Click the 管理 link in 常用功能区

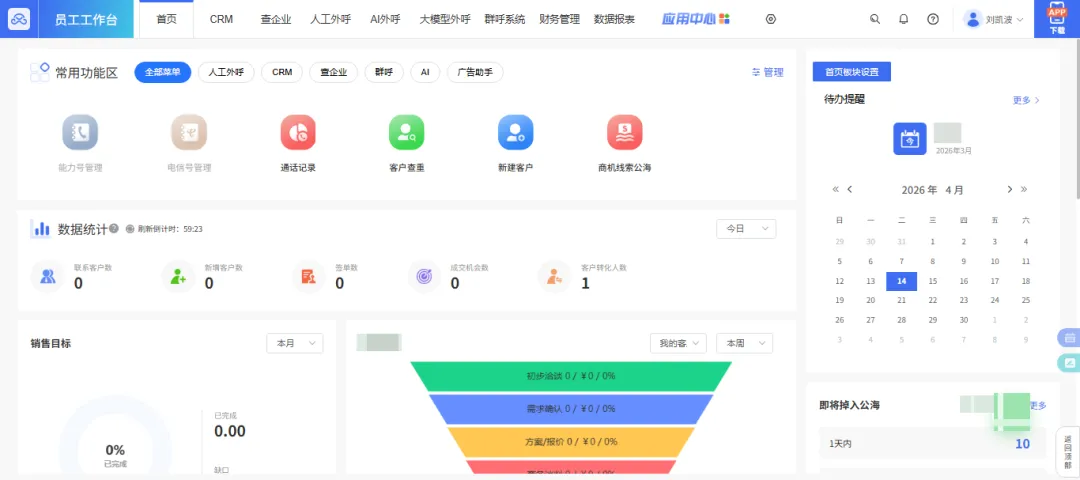point(767,72)
